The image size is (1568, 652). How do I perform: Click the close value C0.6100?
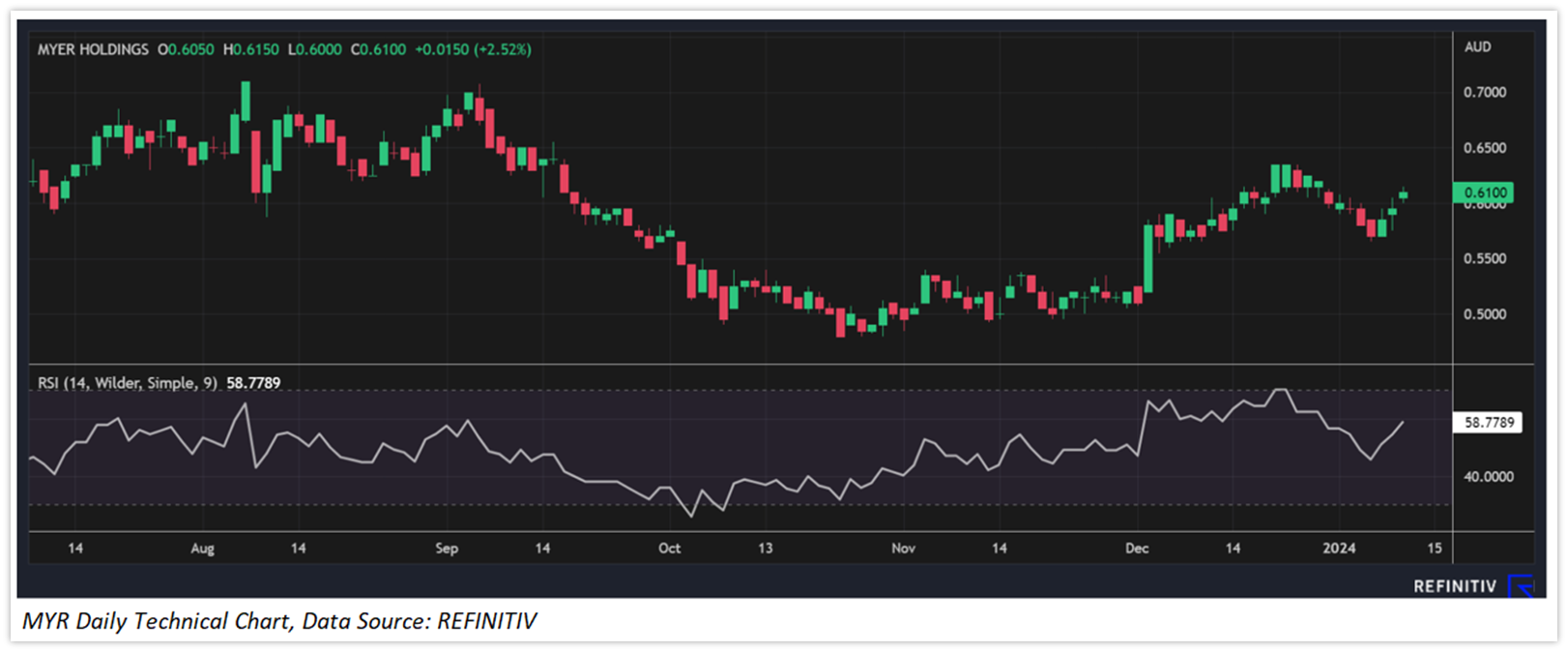[x=378, y=49]
